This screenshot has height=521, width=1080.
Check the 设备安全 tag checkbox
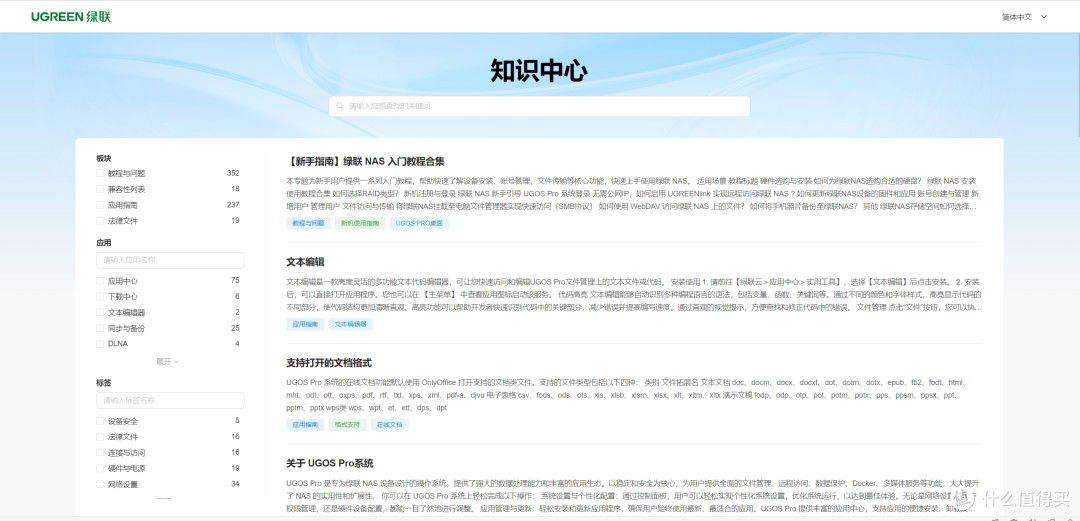[x=100, y=420]
